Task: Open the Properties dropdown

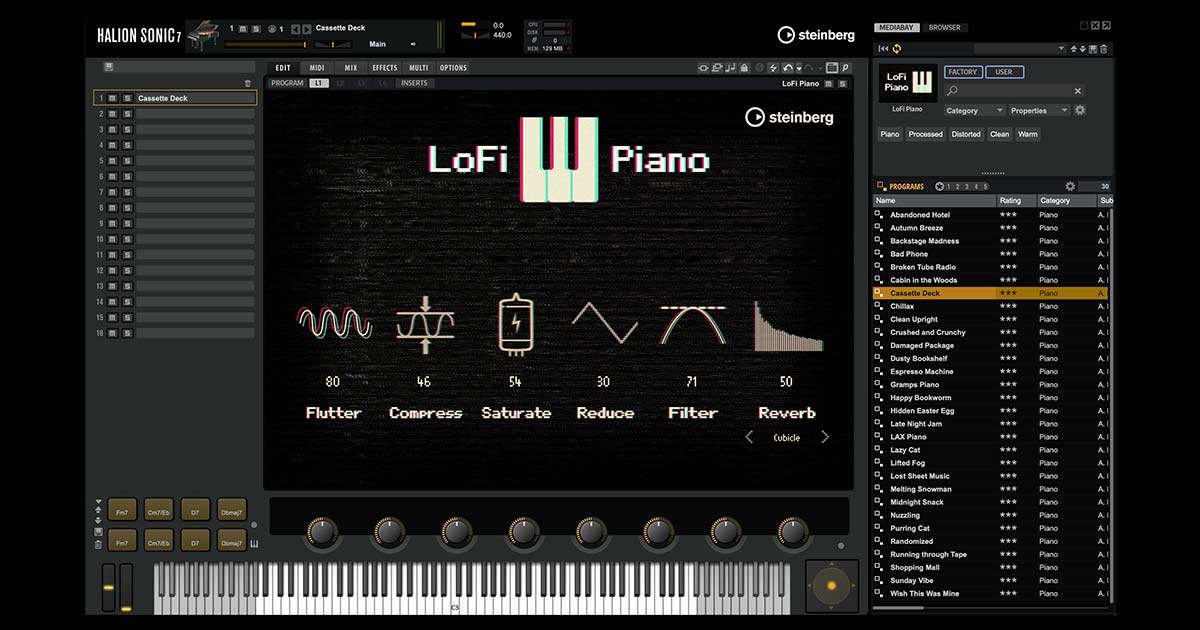Action: tap(1039, 110)
